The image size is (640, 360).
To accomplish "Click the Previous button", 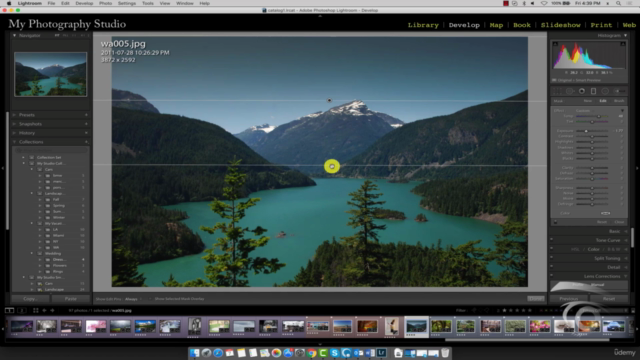I will (x=569, y=299).
